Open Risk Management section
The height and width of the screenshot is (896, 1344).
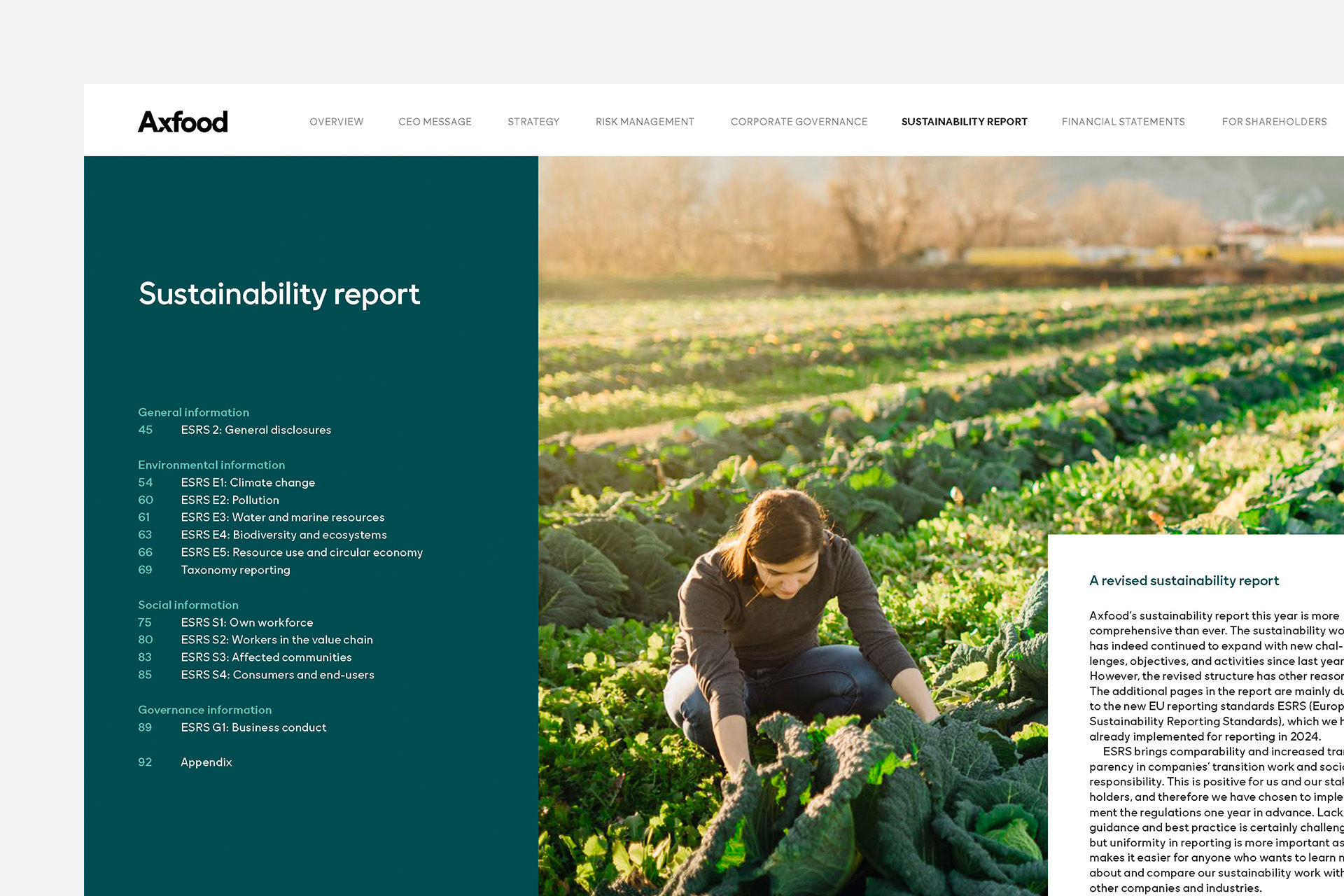[x=644, y=122]
